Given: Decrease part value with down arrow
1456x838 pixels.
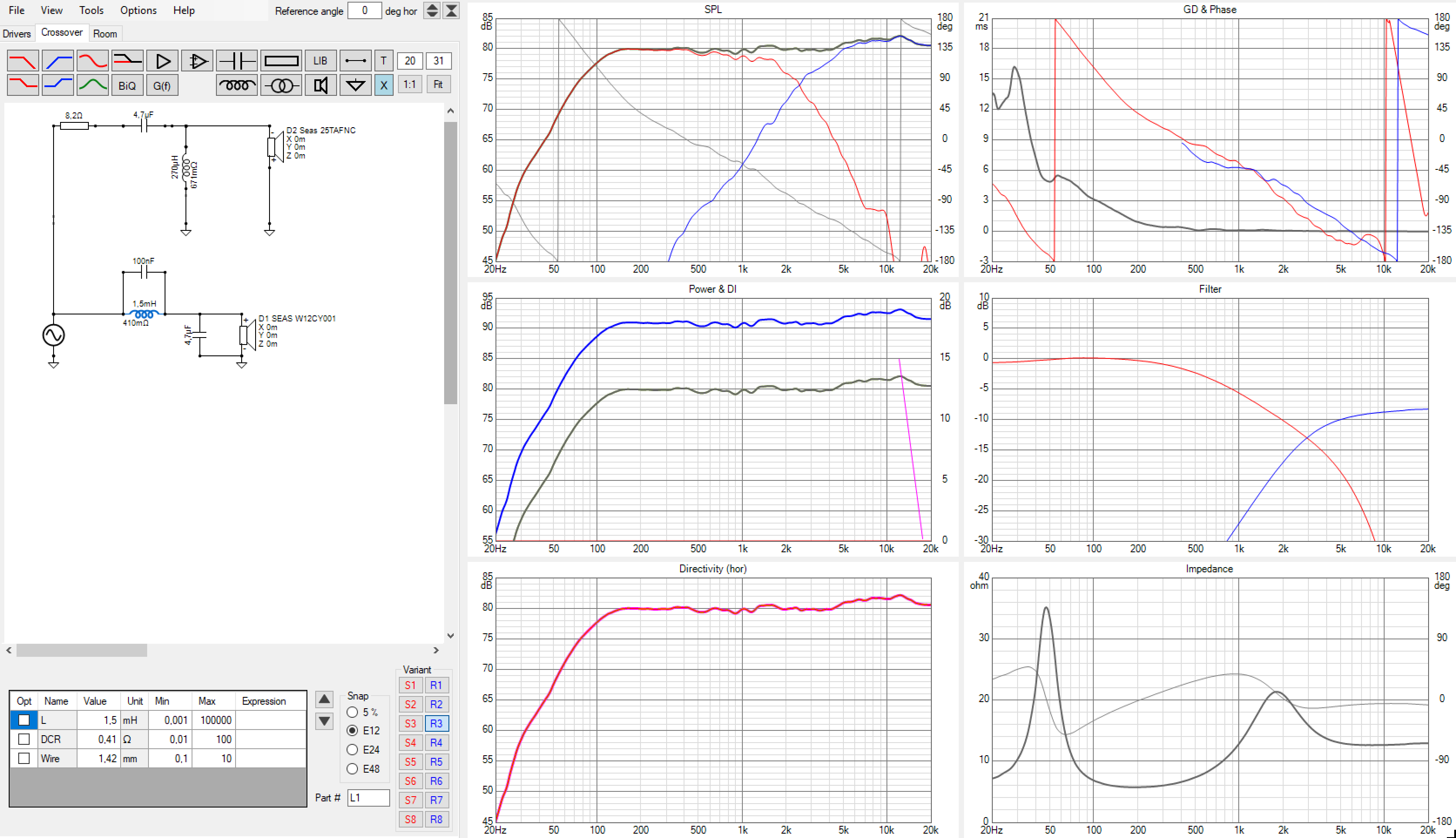Looking at the screenshot, I should click(x=324, y=721).
